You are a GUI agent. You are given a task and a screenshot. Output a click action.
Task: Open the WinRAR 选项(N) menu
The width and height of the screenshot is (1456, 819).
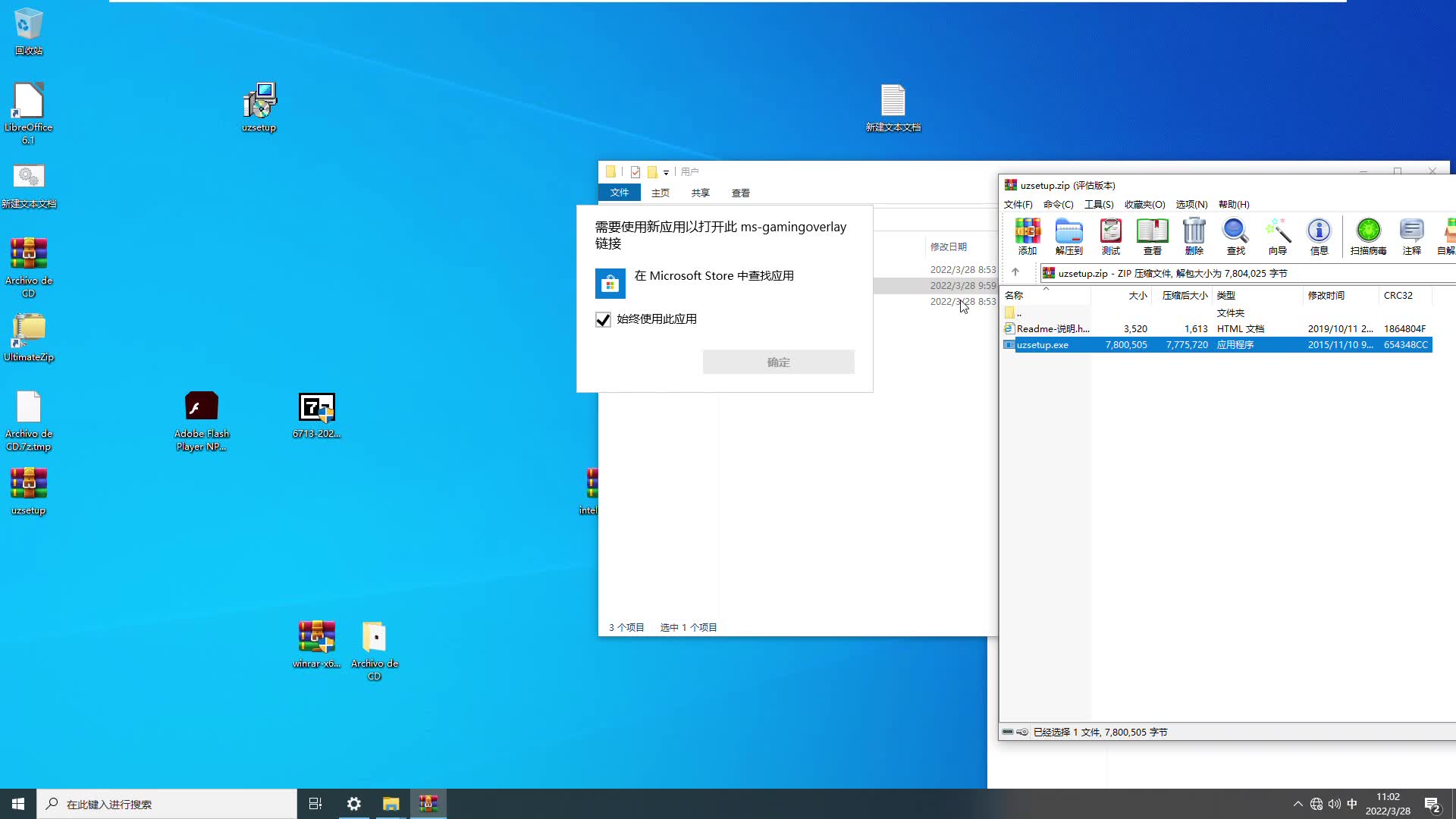[x=1192, y=205]
